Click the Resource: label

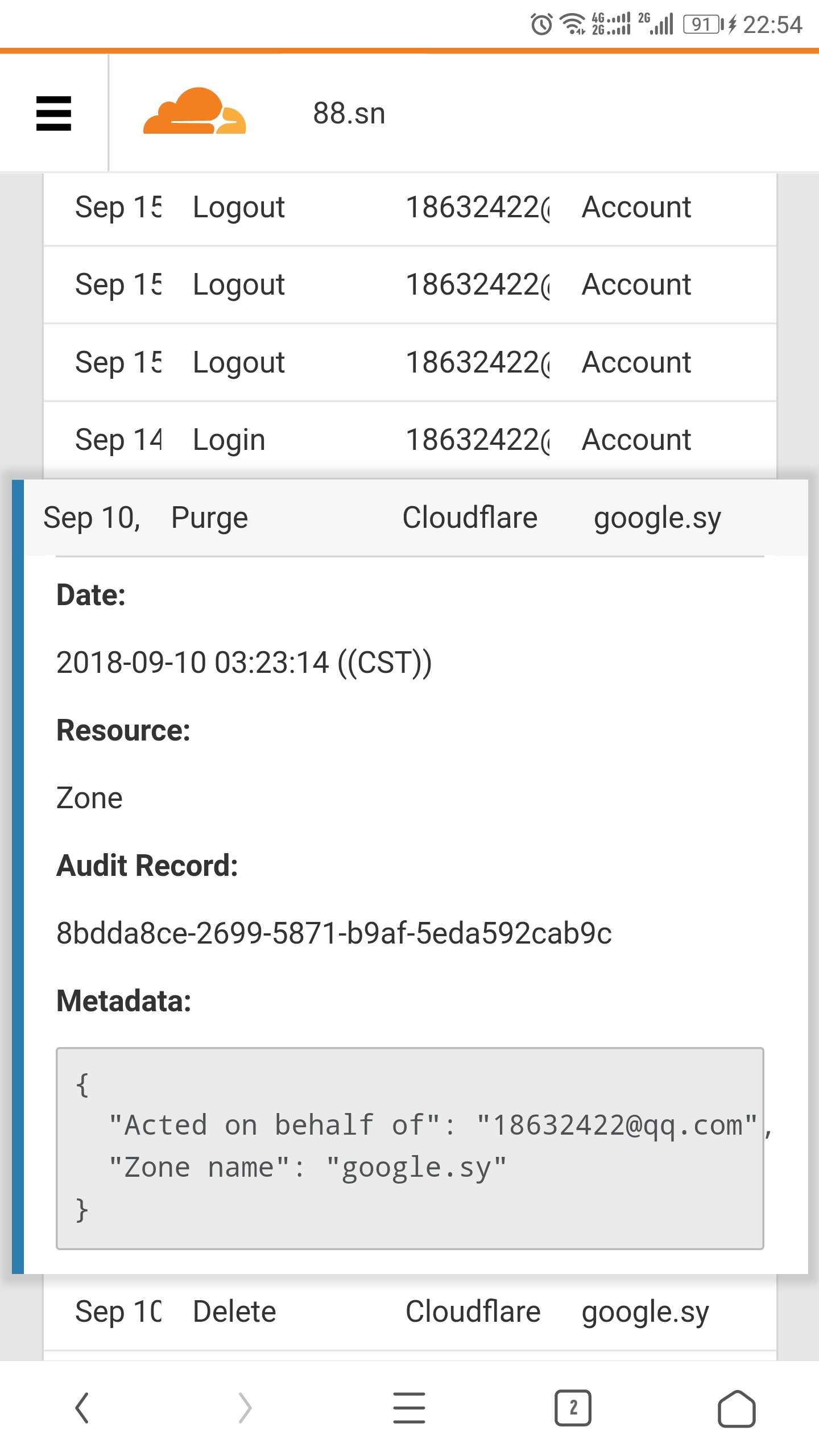click(123, 730)
